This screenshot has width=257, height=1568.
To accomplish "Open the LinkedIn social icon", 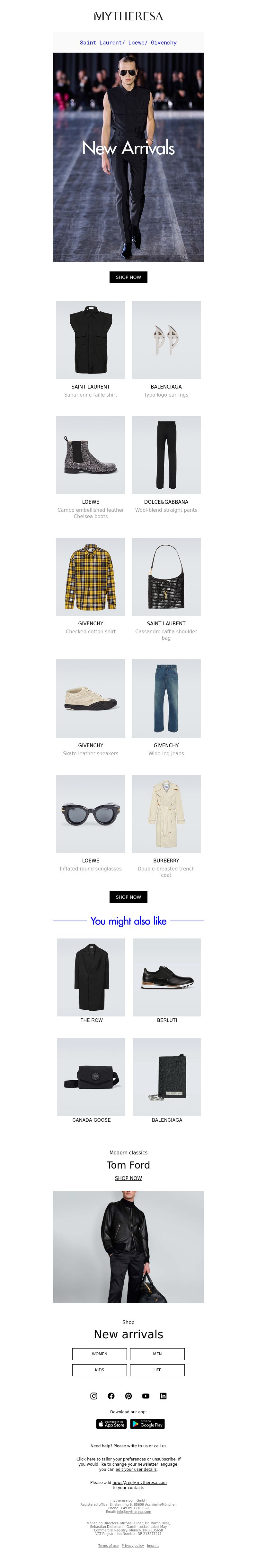I will click(163, 1396).
